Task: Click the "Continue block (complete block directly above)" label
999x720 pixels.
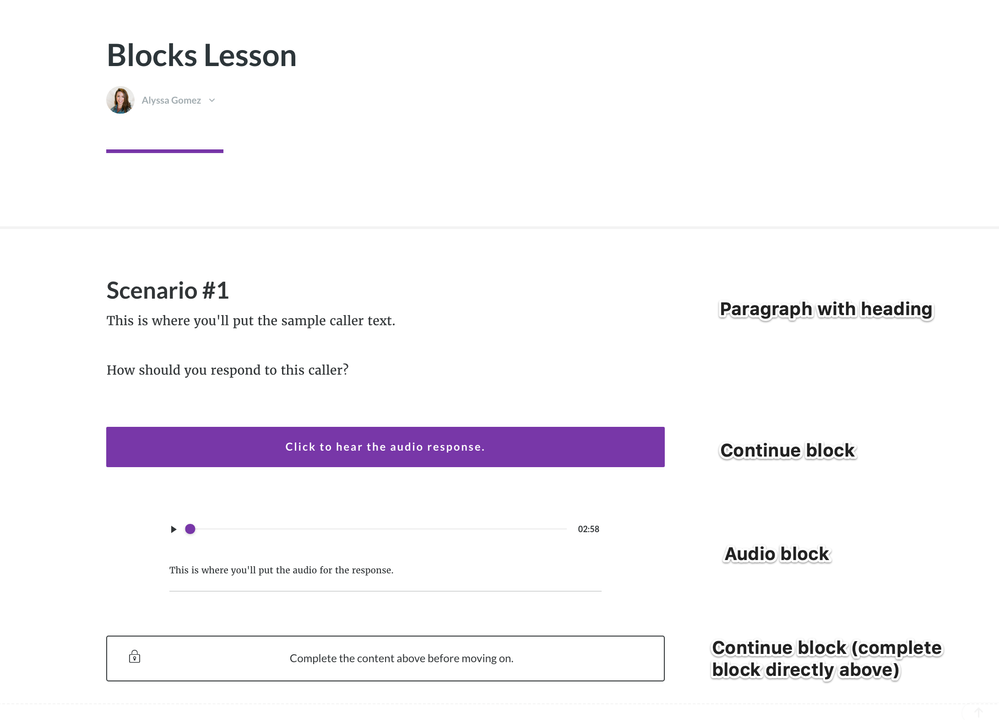Action: click(x=826, y=659)
